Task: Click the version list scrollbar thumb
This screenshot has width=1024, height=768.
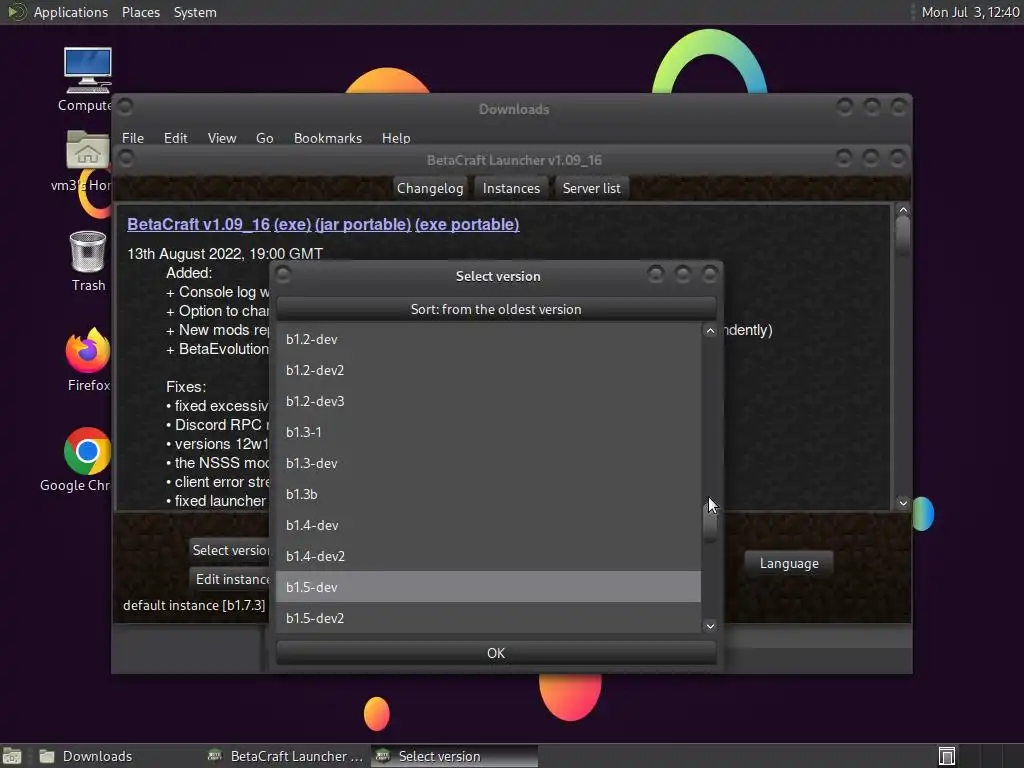Action: (x=710, y=521)
